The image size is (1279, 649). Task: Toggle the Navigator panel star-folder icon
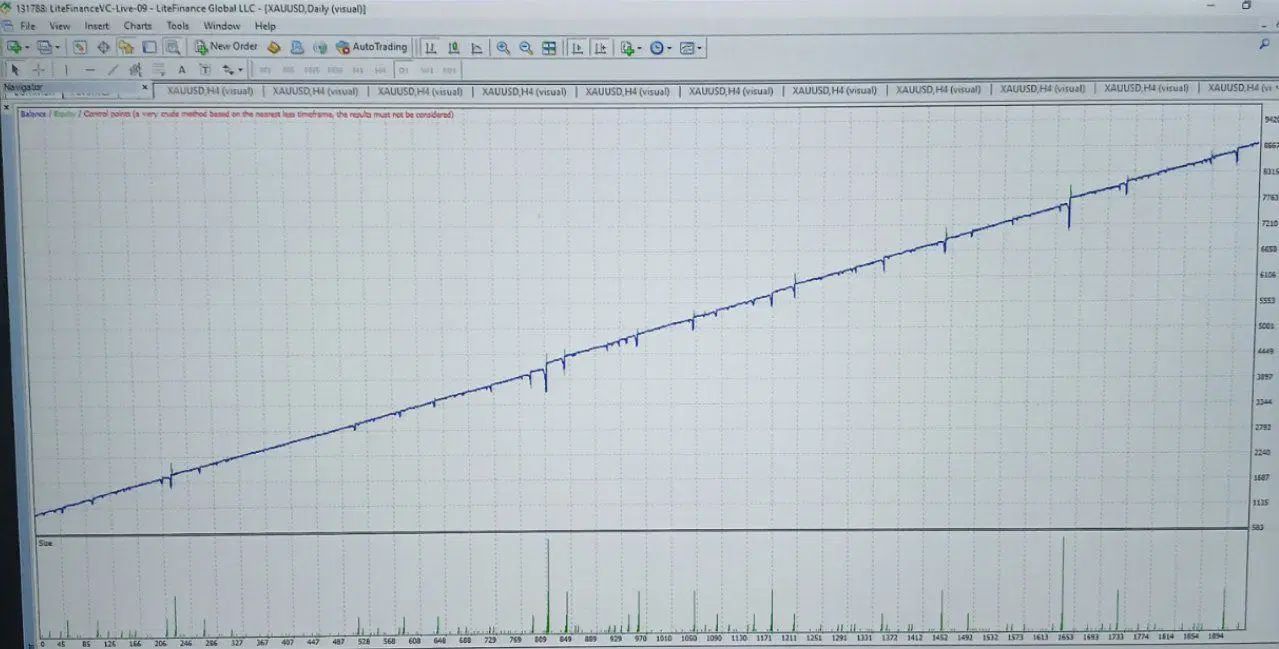[126, 47]
